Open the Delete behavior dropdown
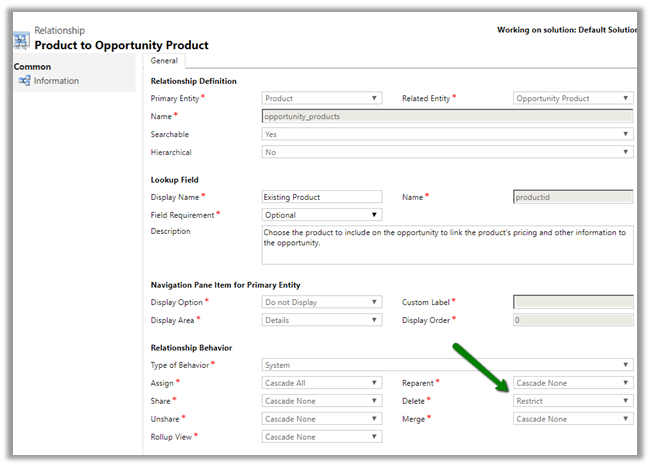The width and height of the screenshot is (650, 467). click(x=573, y=401)
